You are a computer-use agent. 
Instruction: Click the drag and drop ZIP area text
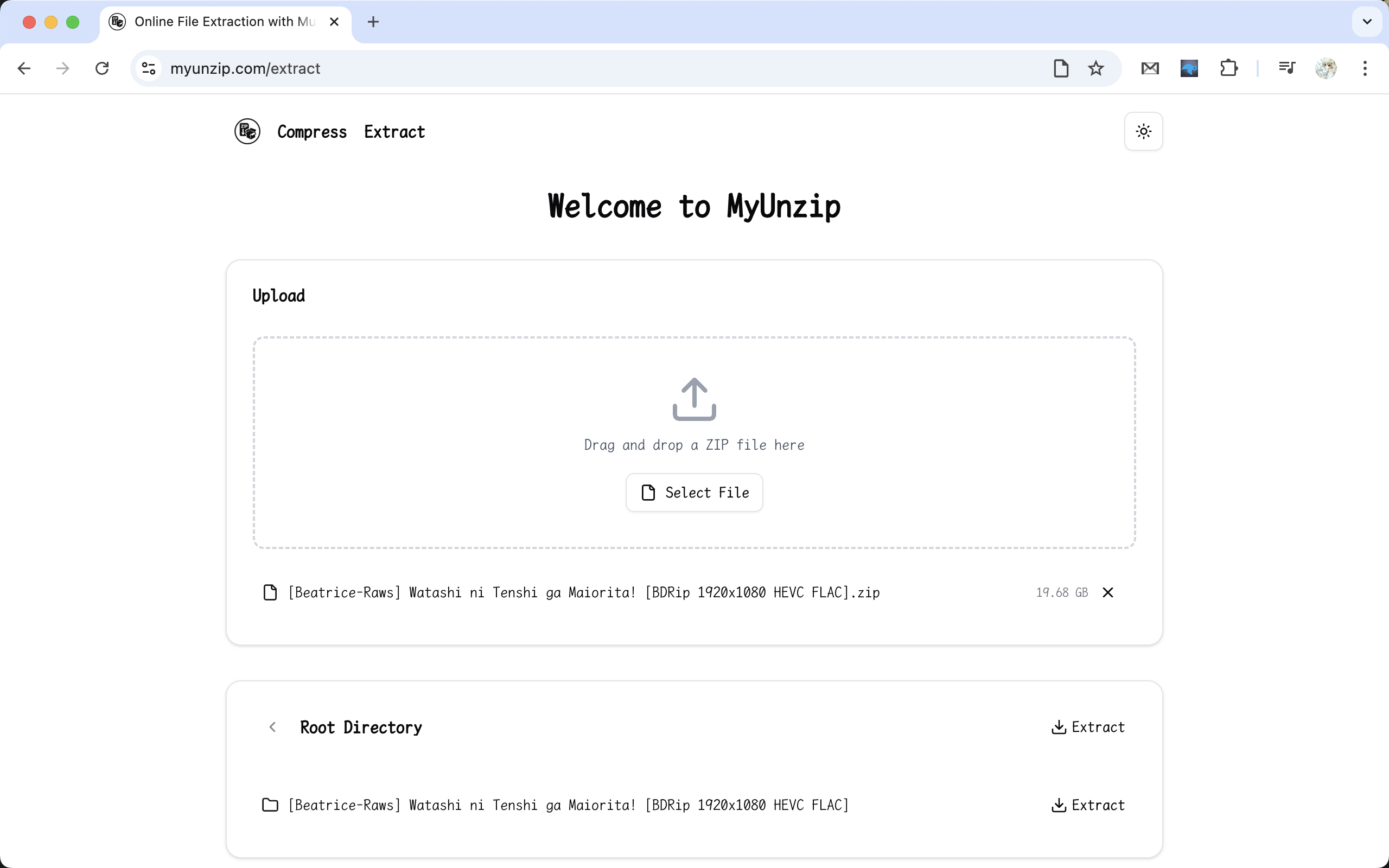694,445
